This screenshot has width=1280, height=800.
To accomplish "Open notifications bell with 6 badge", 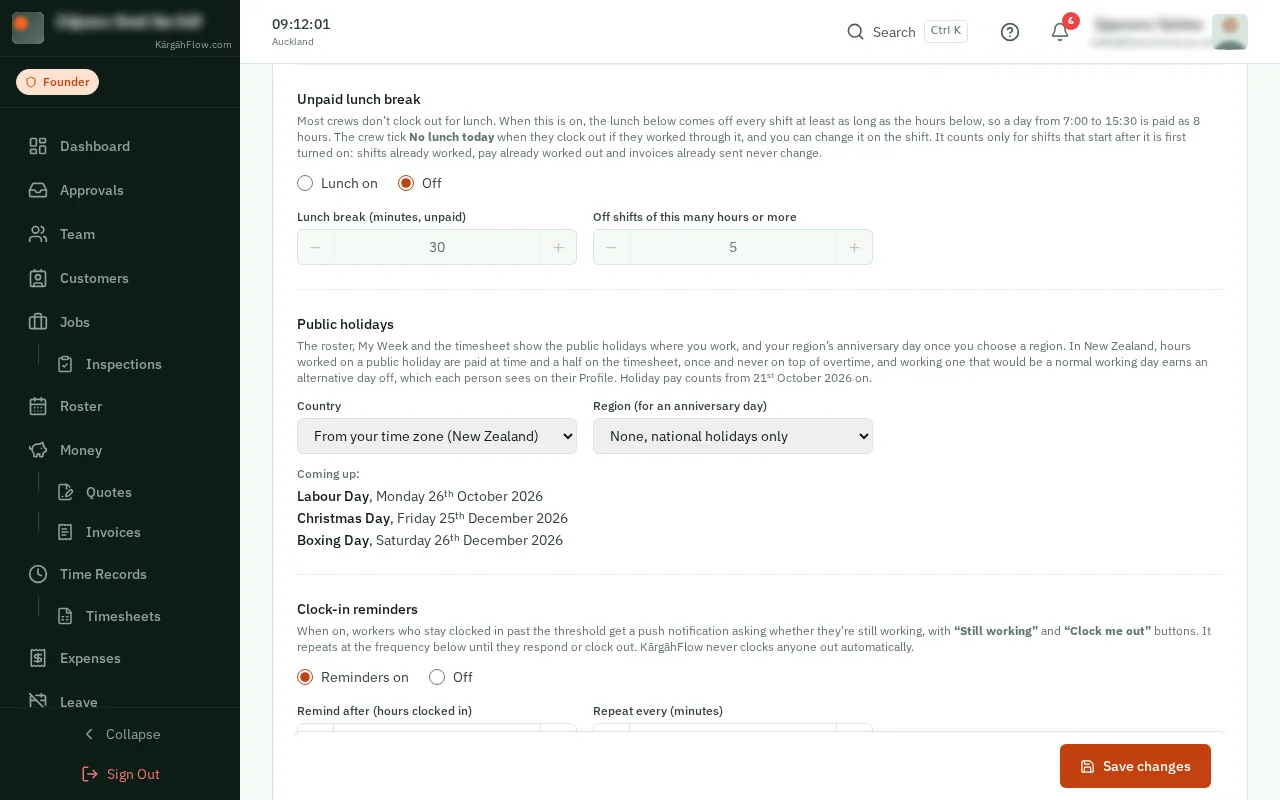I will (x=1060, y=32).
